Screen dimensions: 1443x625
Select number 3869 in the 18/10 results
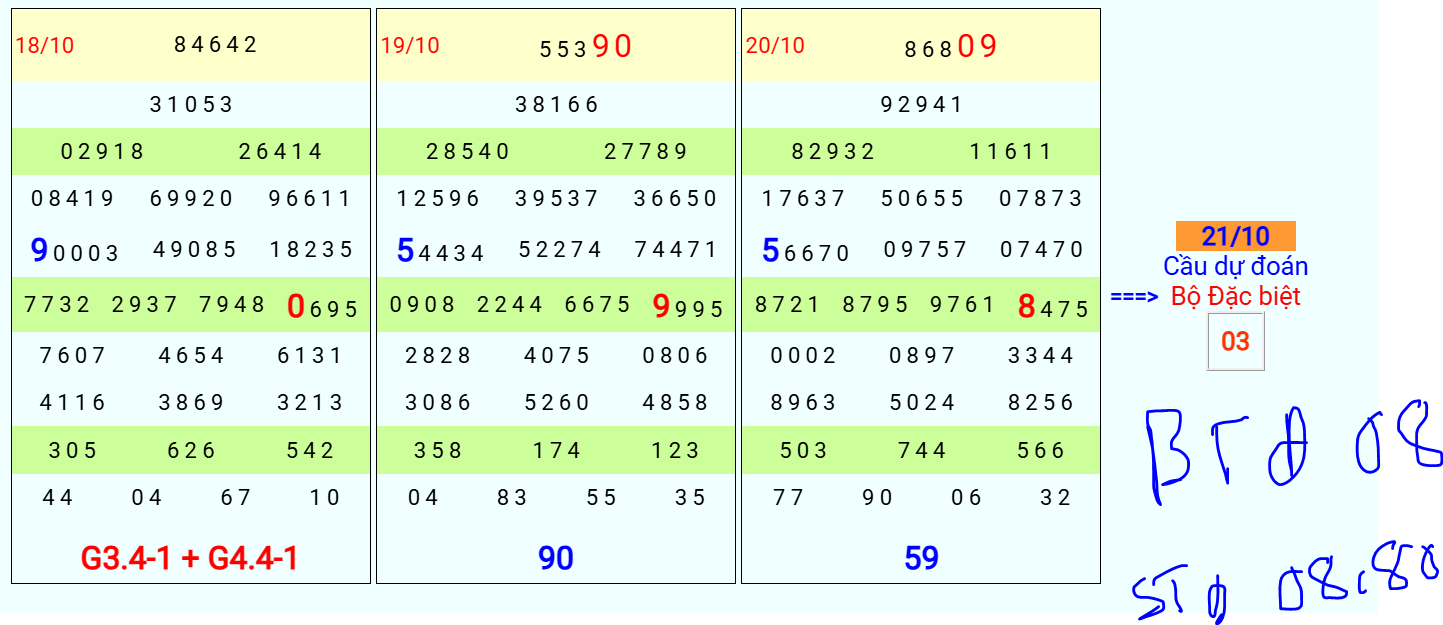pos(192,403)
